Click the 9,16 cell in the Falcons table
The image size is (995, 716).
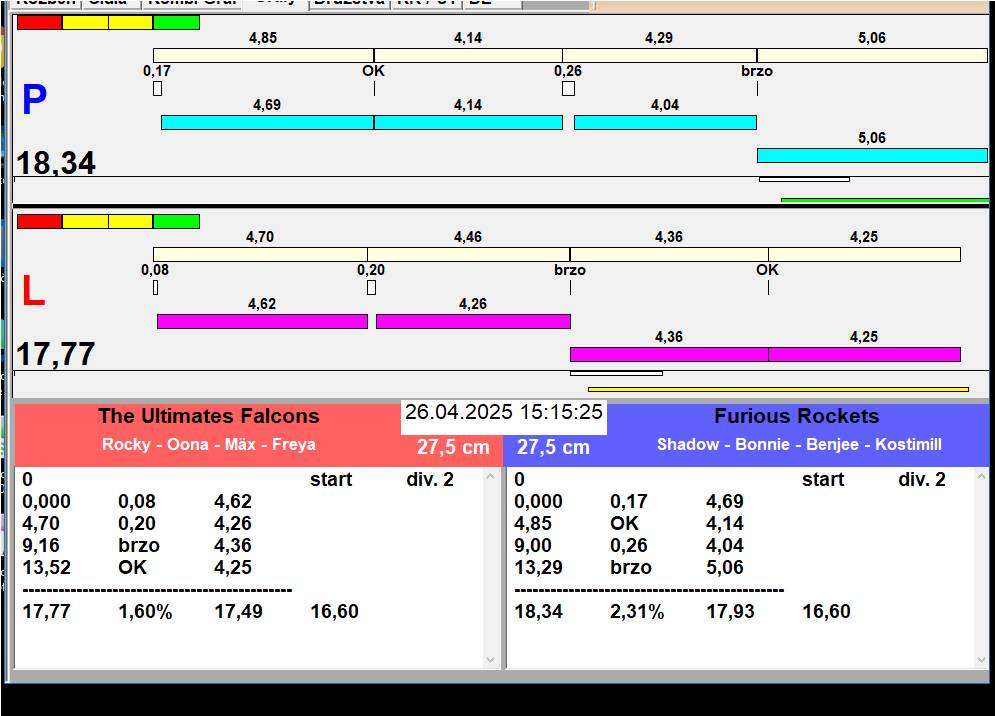[x=41, y=546]
